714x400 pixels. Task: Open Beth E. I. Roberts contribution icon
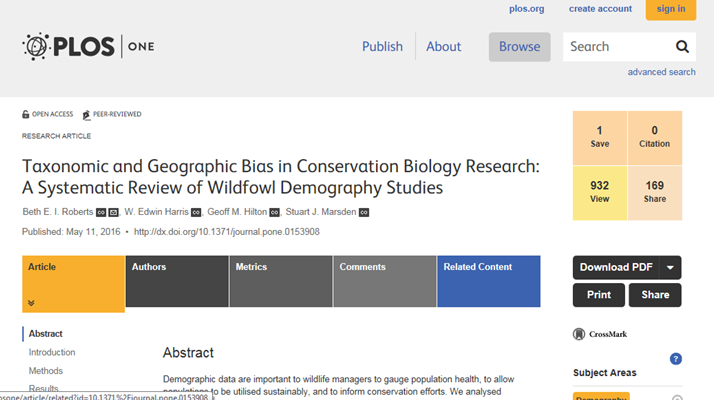pos(101,212)
